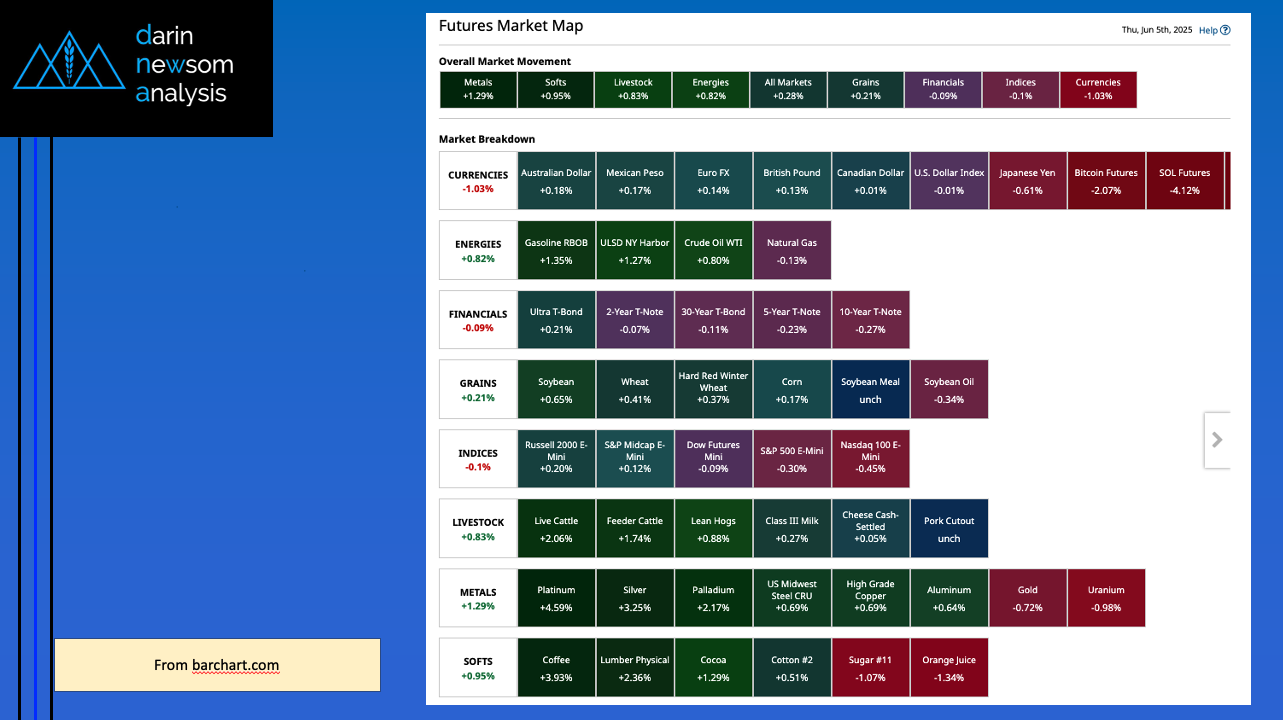The width and height of the screenshot is (1283, 720).
Task: Open the barchart.com link
Action: 235,665
